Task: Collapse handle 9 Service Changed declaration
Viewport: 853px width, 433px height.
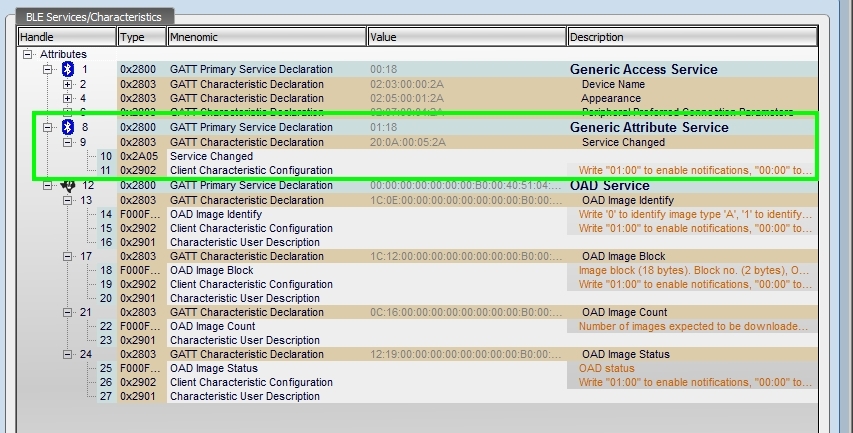Action: [67, 142]
